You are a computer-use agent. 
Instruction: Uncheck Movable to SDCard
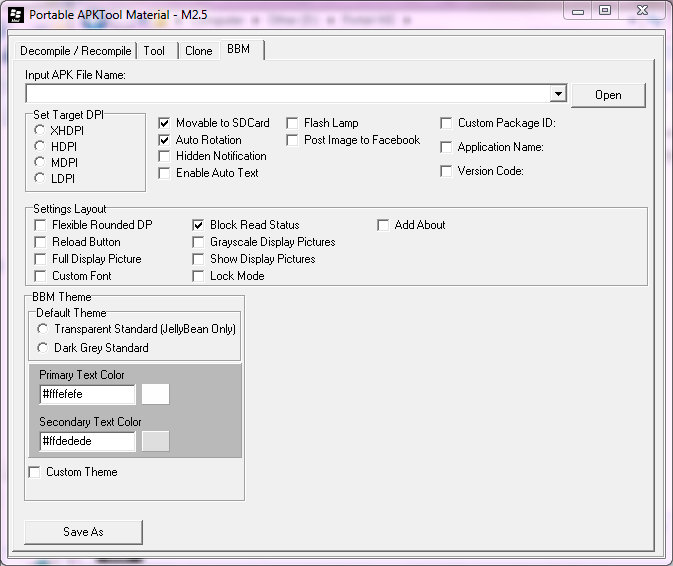(x=164, y=123)
